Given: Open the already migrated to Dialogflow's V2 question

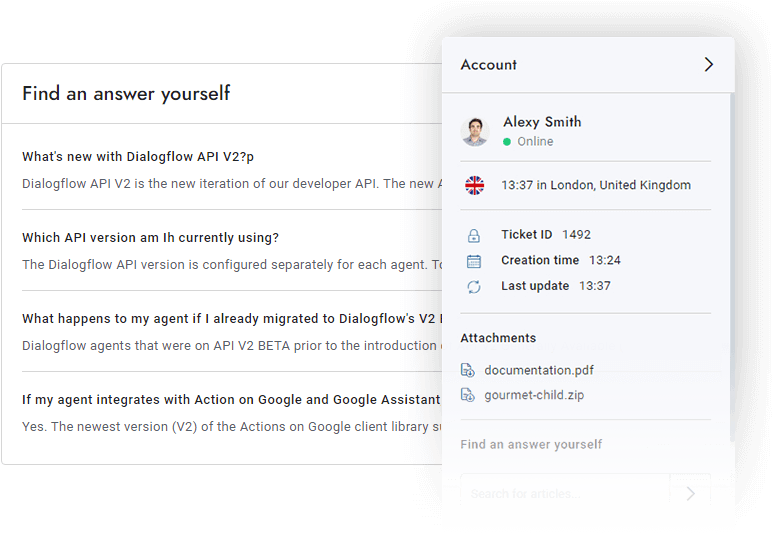Looking at the screenshot, I should [x=230, y=319].
